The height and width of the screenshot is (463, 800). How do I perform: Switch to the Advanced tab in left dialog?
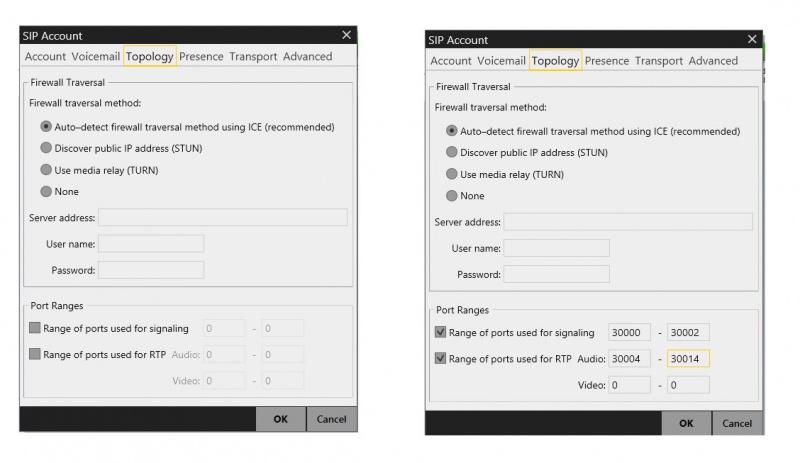307,57
